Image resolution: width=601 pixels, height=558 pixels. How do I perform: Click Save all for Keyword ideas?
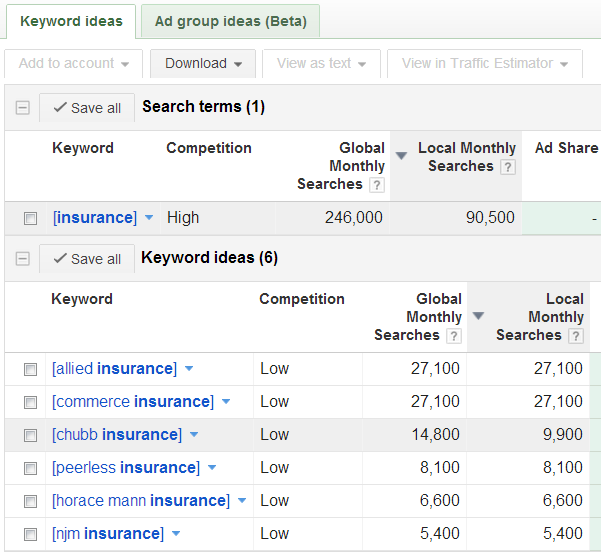pyautogui.click(x=87, y=259)
